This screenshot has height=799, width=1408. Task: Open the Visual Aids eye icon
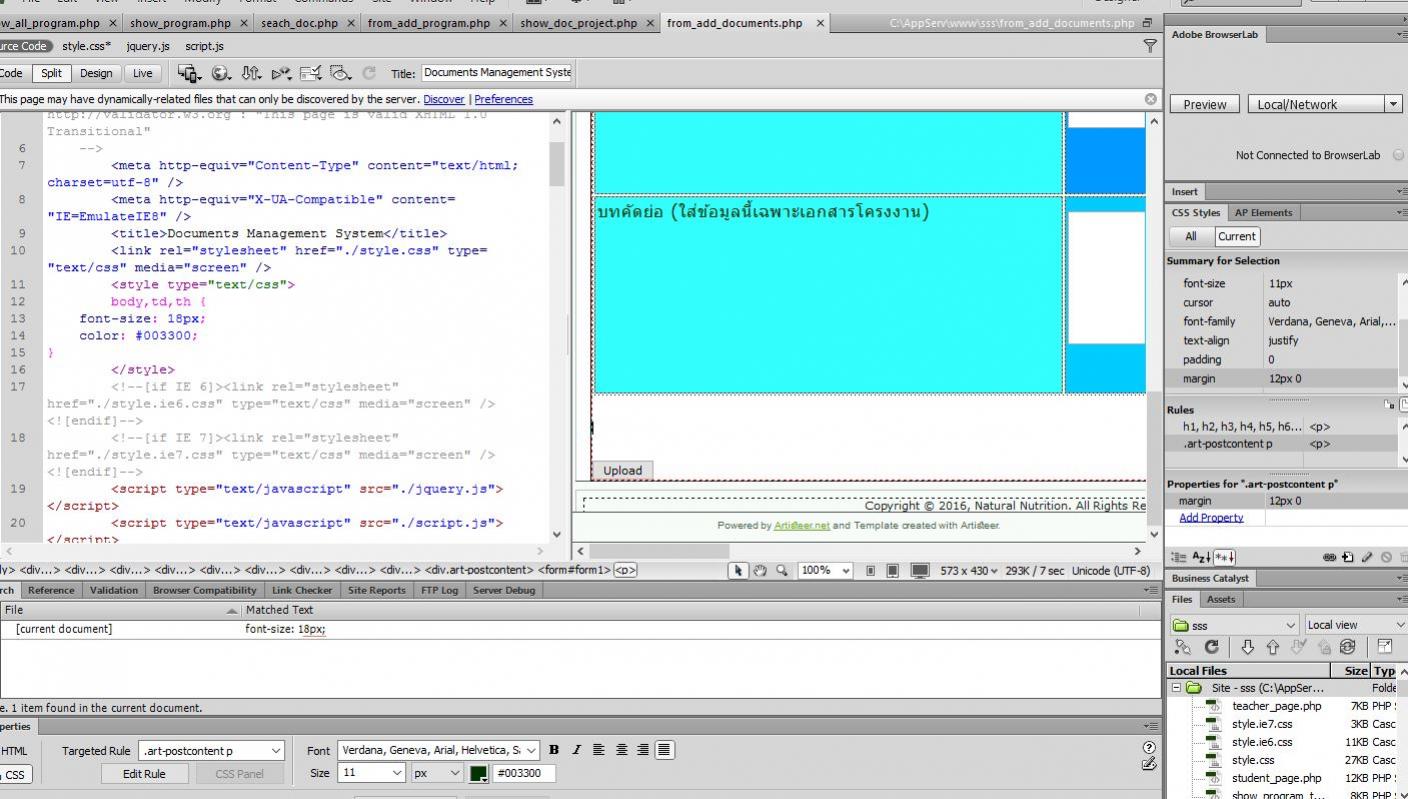tap(342, 73)
